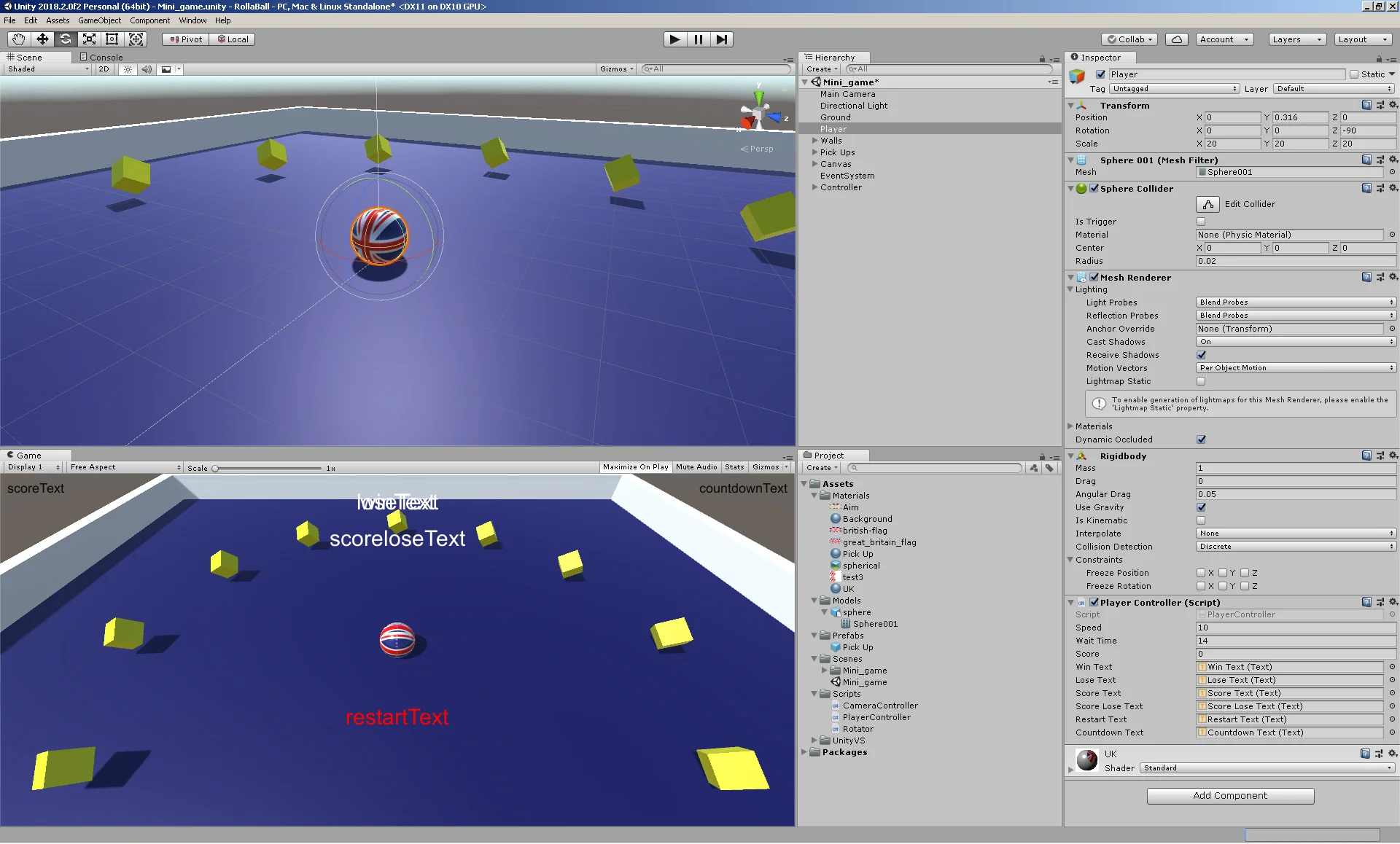Click the Add Component button
Image resolution: width=1400 pixels, height=844 pixels.
coord(1230,796)
